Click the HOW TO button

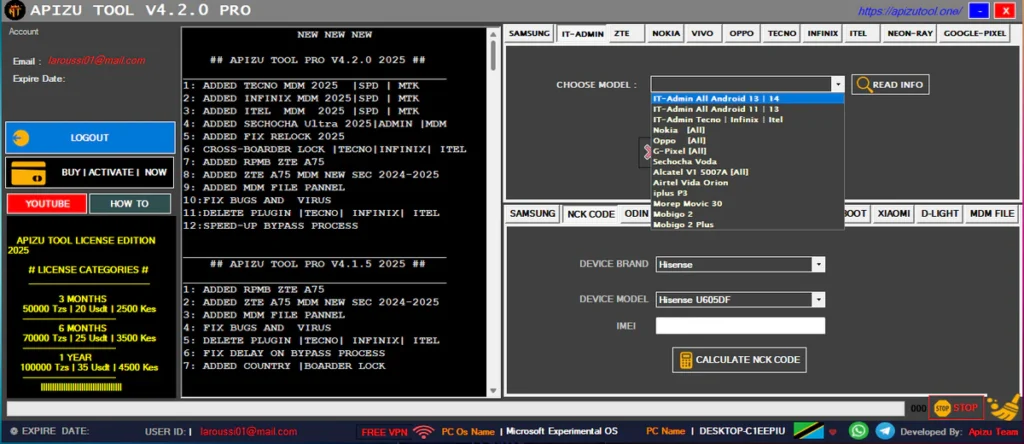coord(130,204)
